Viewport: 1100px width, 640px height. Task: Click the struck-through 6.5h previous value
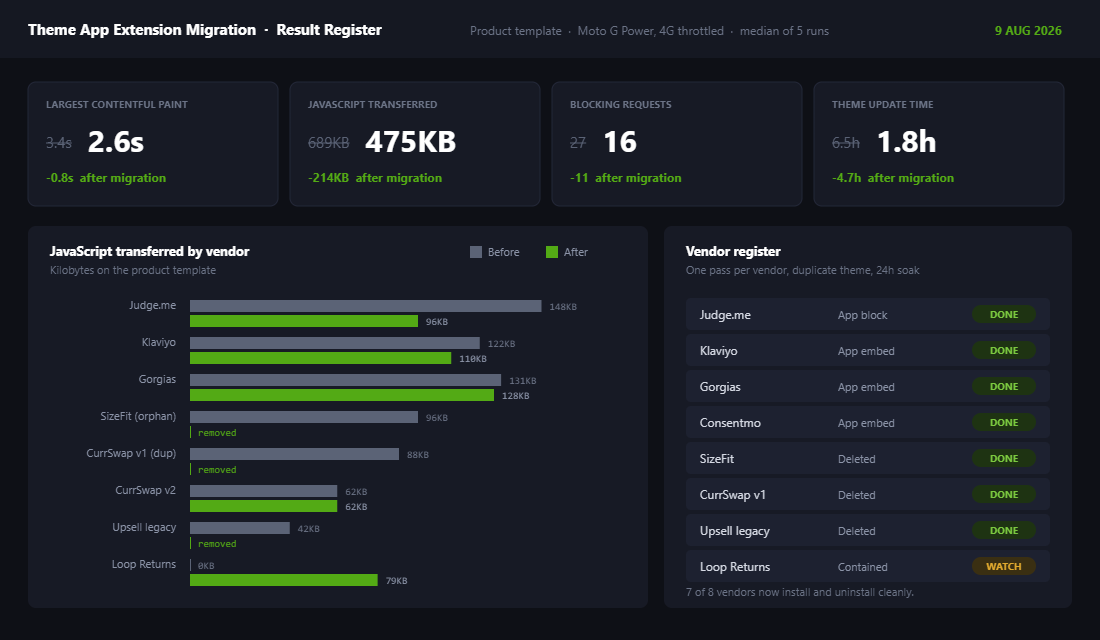pos(845,143)
